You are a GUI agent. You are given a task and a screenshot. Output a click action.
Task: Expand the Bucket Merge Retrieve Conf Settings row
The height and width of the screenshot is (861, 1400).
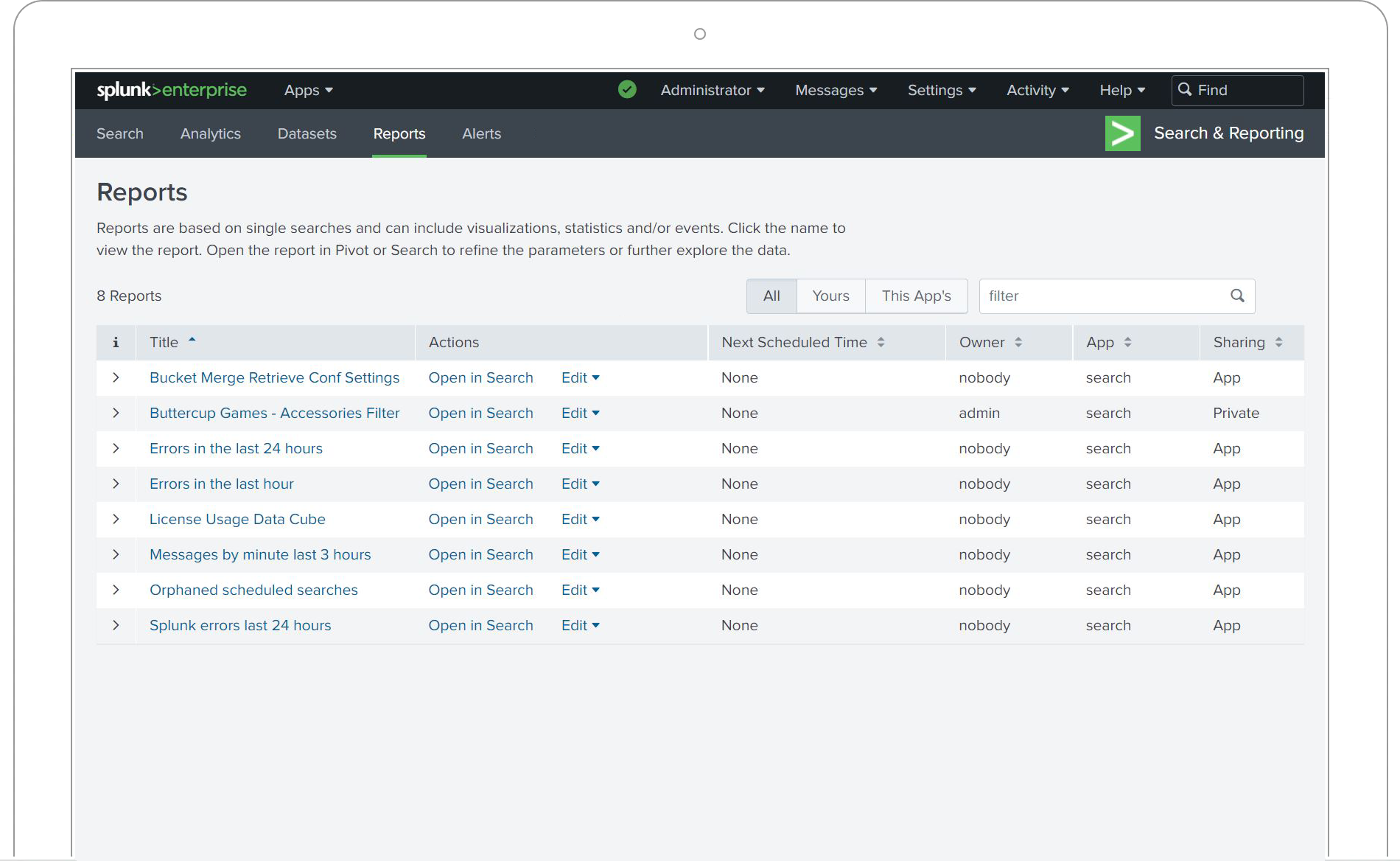coord(116,377)
